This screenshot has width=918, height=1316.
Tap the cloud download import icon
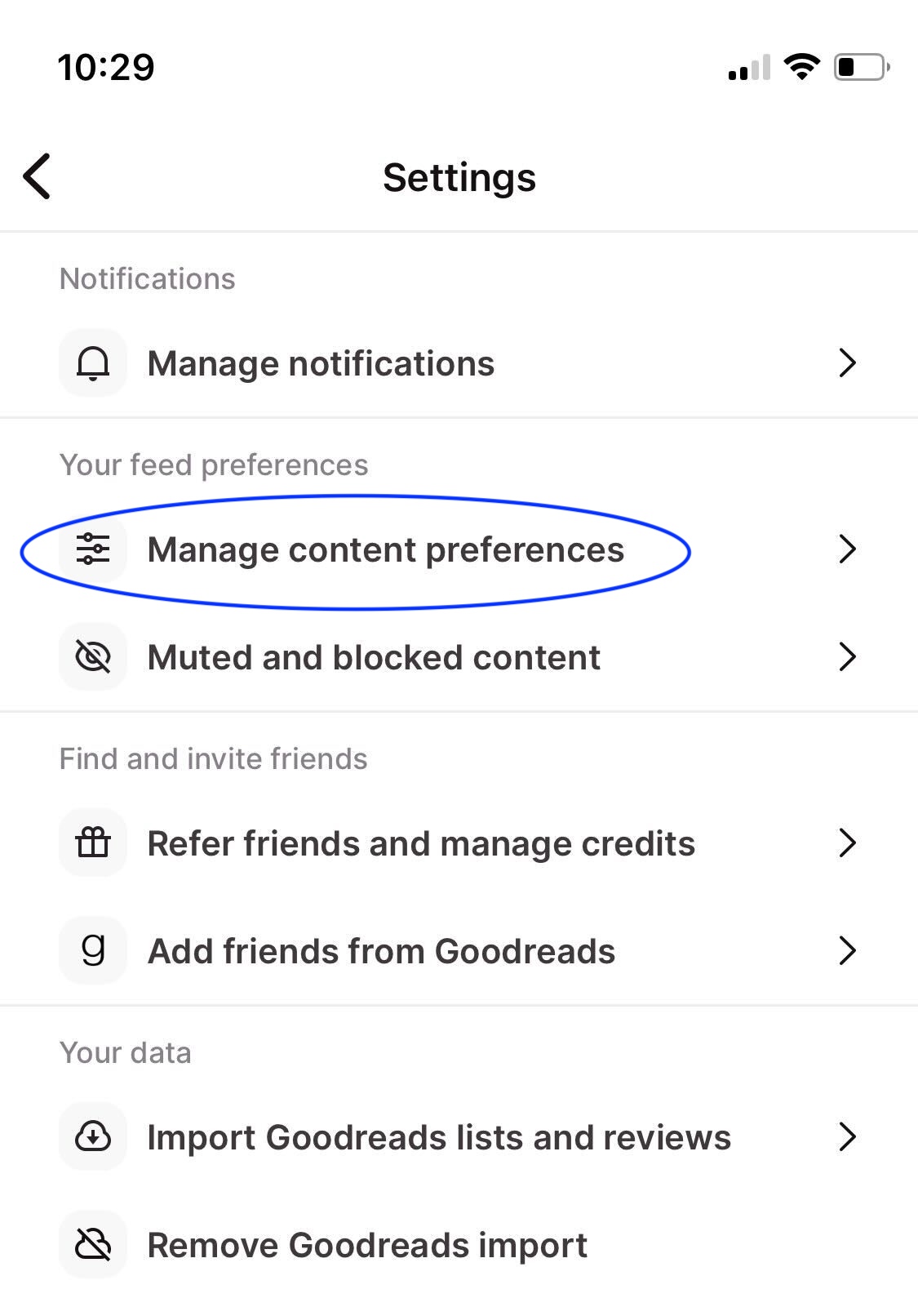93,1137
